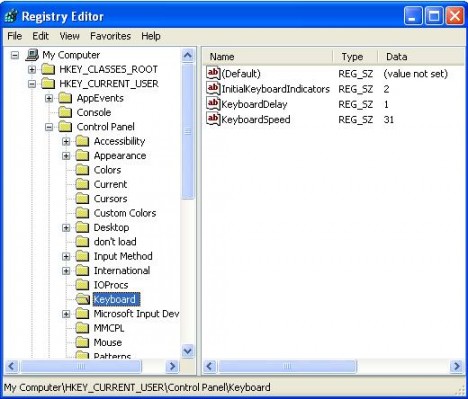The height and width of the screenshot is (399, 468).
Task: Open the Edit menu
Action: pyautogui.click(x=40, y=36)
